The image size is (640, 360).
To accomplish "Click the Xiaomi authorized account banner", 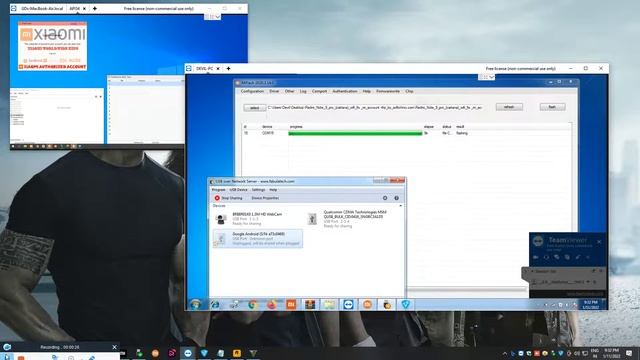I will click(53, 67).
